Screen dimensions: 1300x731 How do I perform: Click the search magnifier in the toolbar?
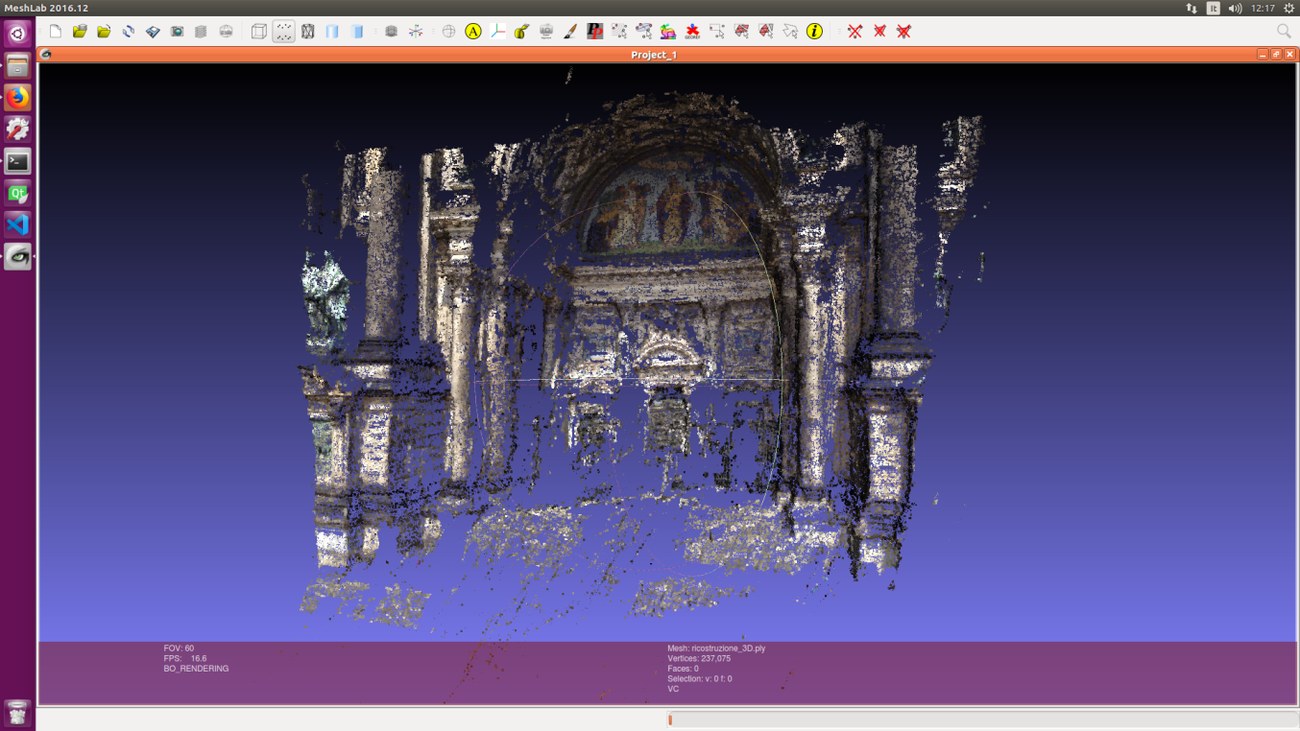click(1284, 31)
